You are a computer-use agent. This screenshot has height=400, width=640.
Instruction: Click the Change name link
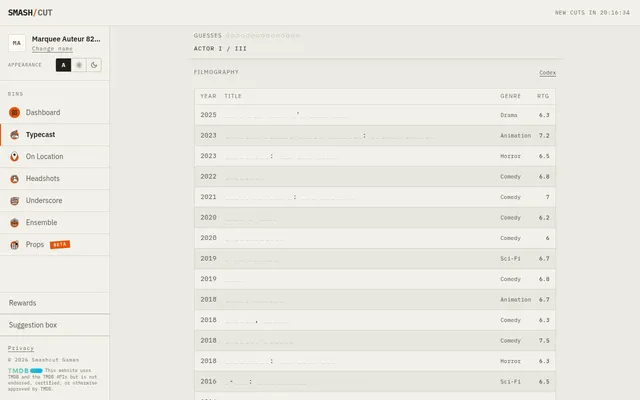52,49
